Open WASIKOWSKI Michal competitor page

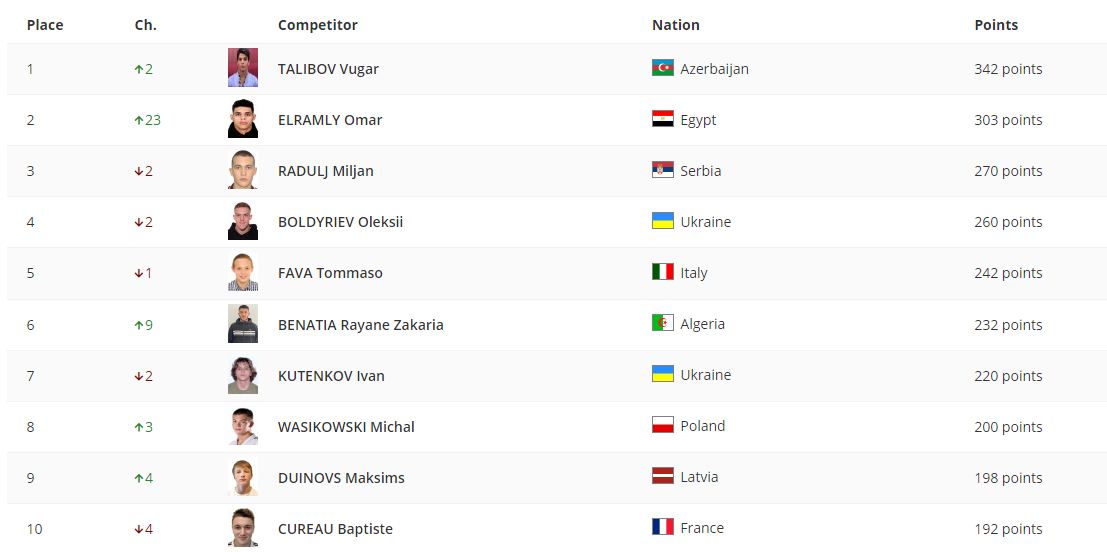(x=346, y=427)
